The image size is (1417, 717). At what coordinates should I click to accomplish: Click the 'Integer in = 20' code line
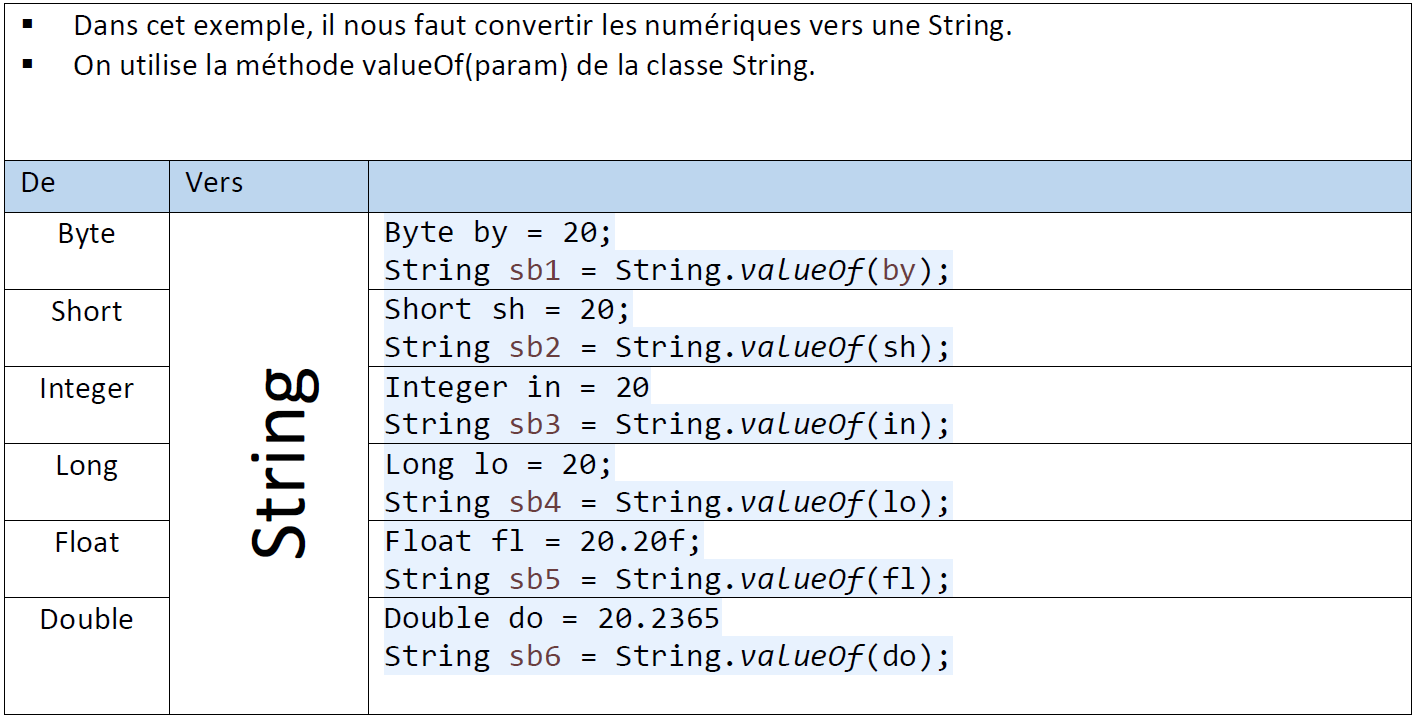tap(517, 387)
